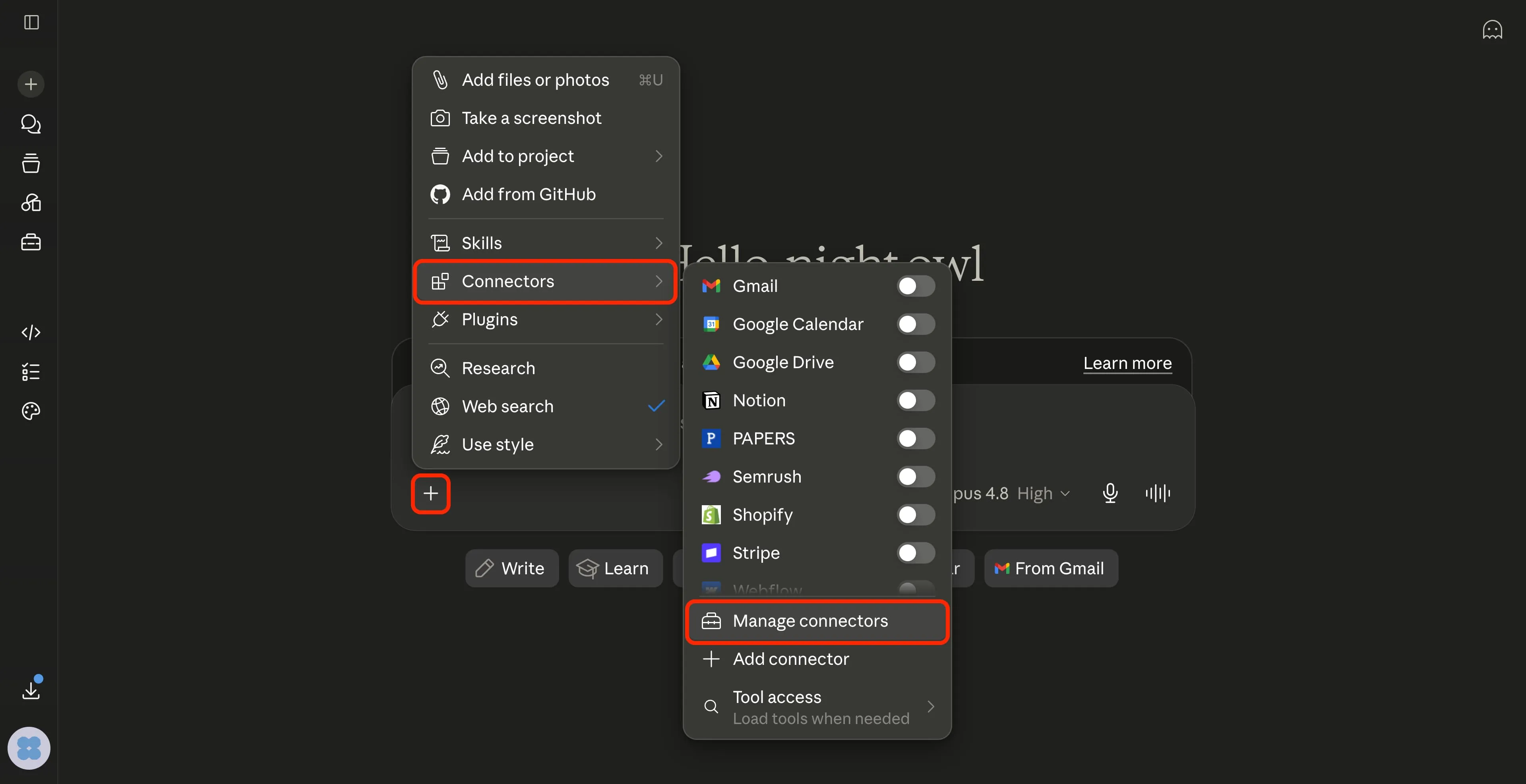Open the toolbox icon in sidebar
1526x784 pixels.
click(x=31, y=242)
